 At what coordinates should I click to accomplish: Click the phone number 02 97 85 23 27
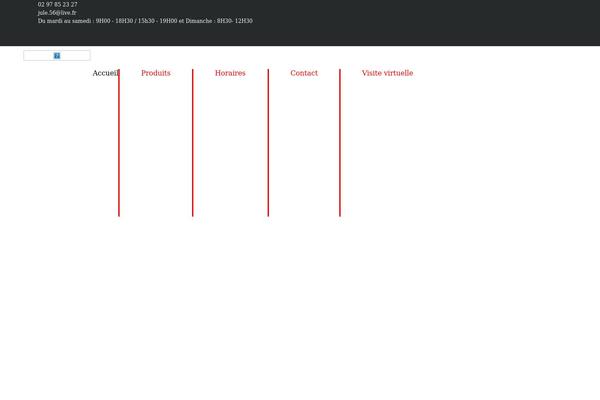click(x=57, y=5)
